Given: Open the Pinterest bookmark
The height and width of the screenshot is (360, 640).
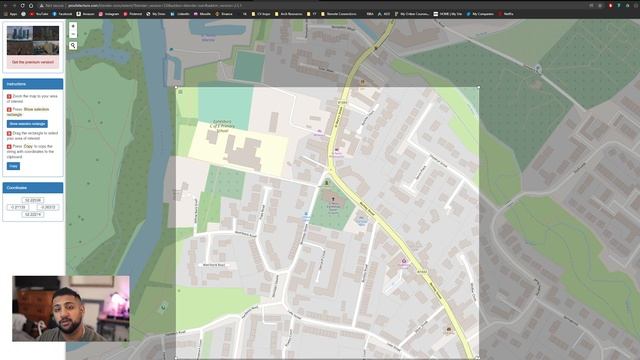Looking at the screenshot, I should (133, 14).
